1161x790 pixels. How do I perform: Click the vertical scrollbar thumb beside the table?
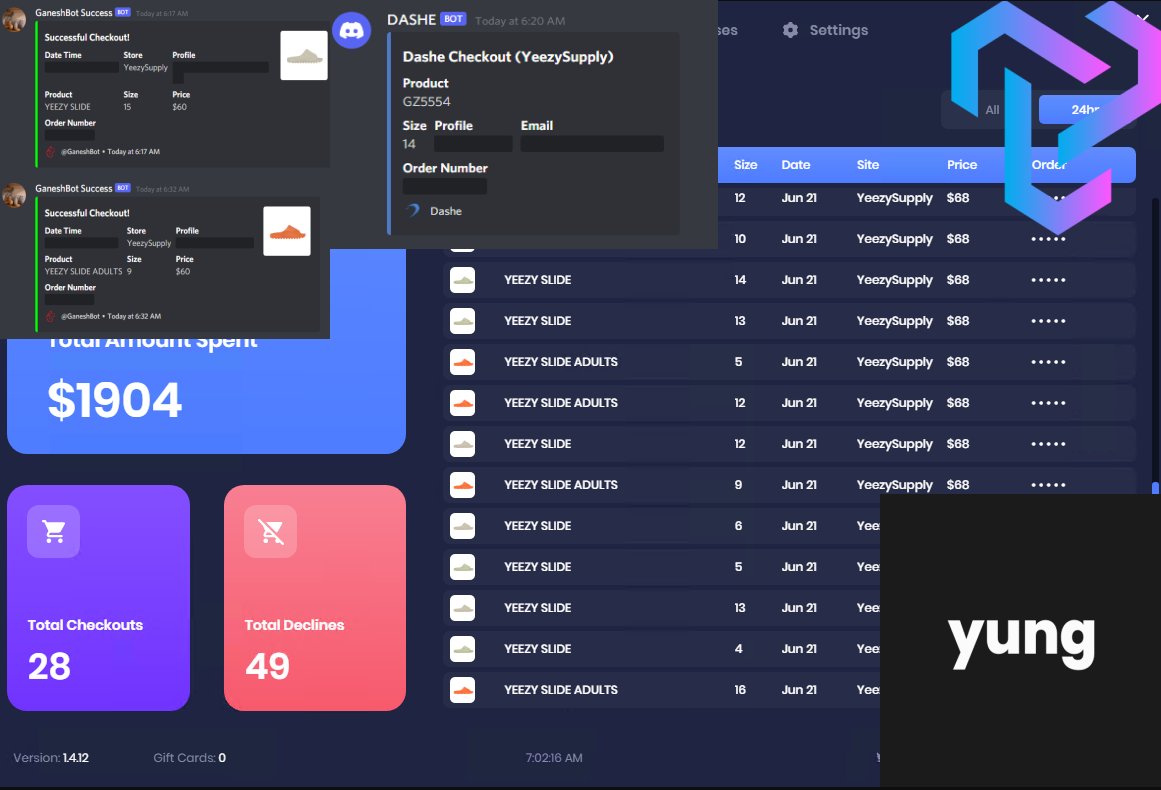[1155, 488]
